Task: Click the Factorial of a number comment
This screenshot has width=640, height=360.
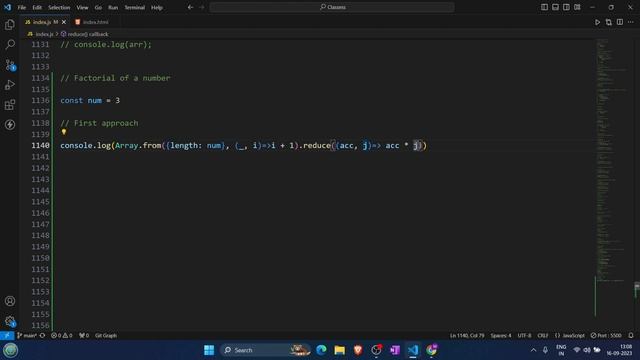Action: click(x=116, y=78)
